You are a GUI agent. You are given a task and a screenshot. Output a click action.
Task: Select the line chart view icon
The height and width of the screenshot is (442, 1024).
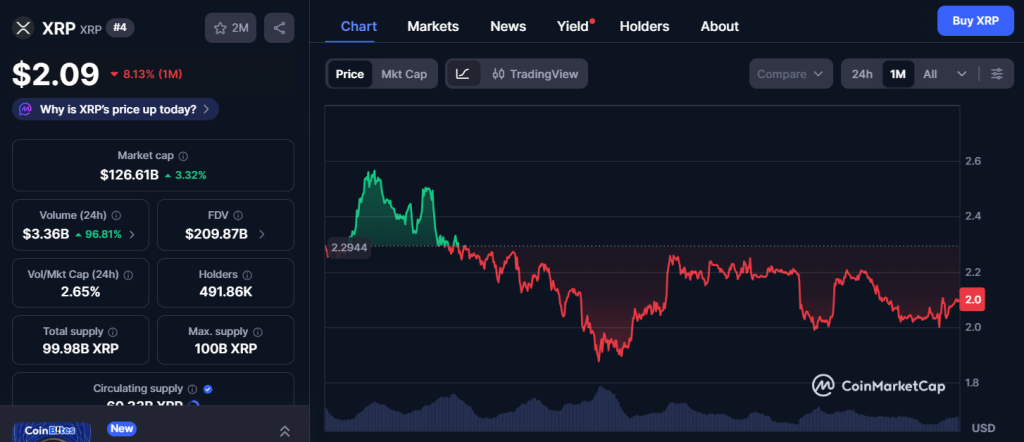point(463,74)
